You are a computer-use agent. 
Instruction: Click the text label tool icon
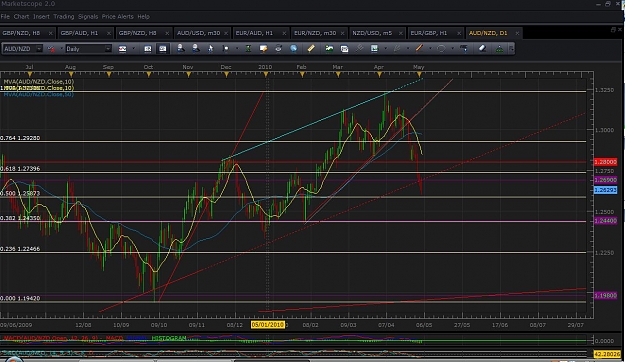464,49
